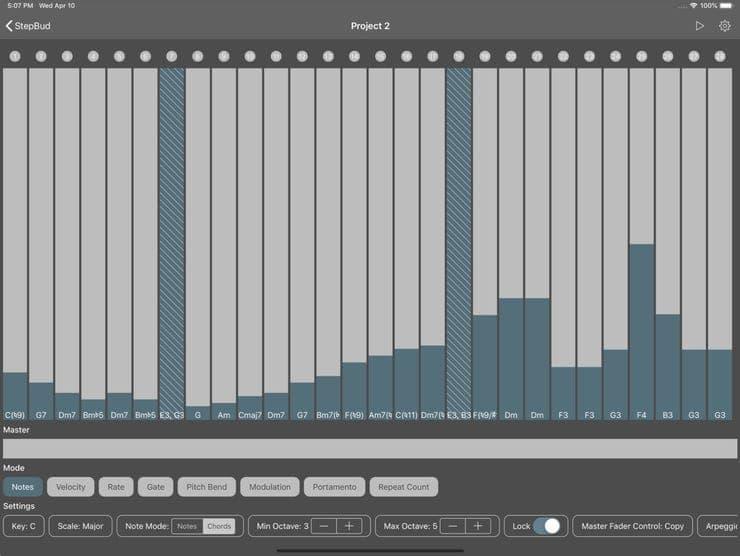This screenshot has height=556, width=740.
Task: Increase Min Octave with plus button
Action: click(x=349, y=526)
